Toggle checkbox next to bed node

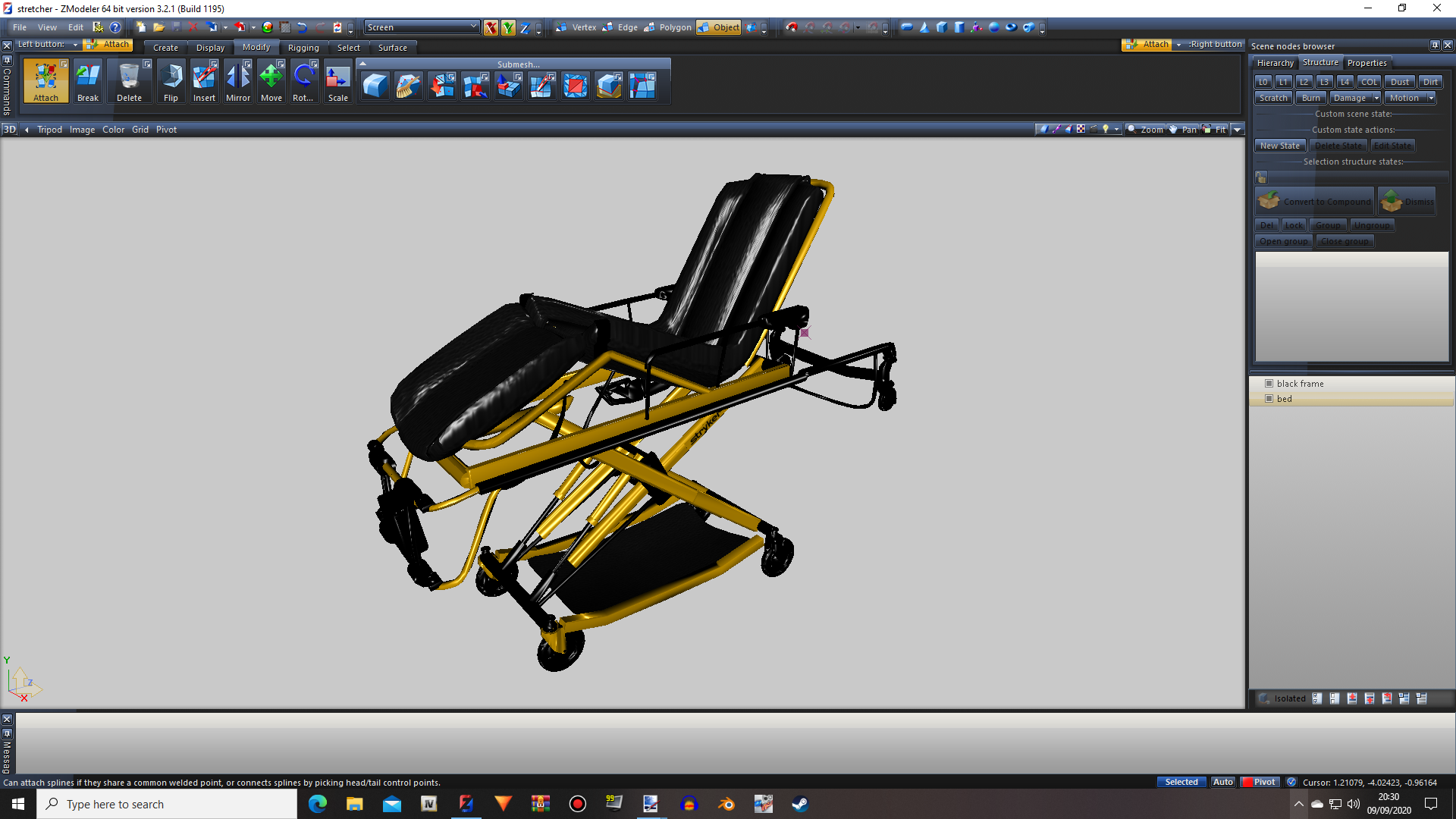[1269, 399]
